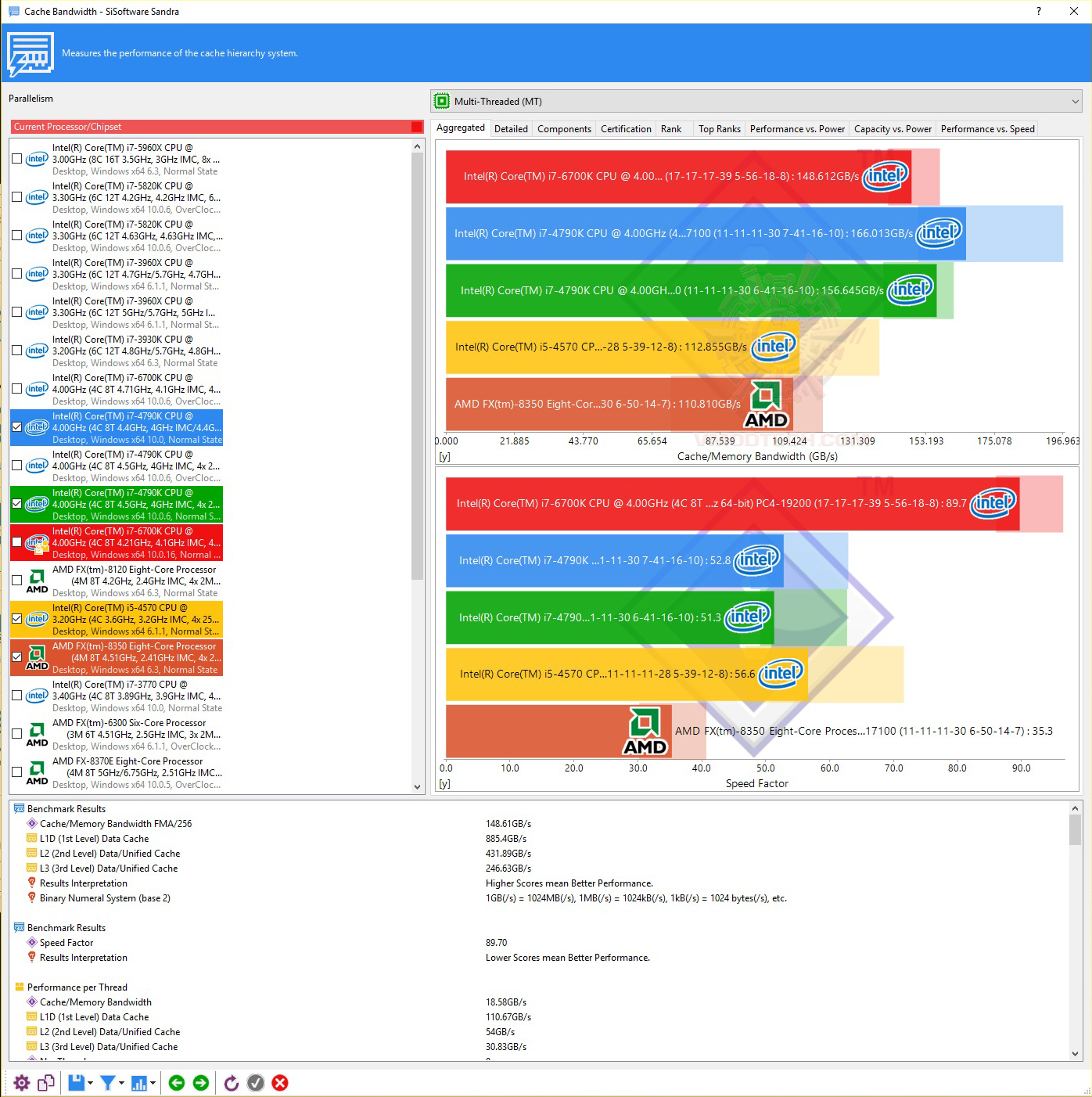Click the AMD logo on the 35.3 speed factor bar

pos(645,732)
